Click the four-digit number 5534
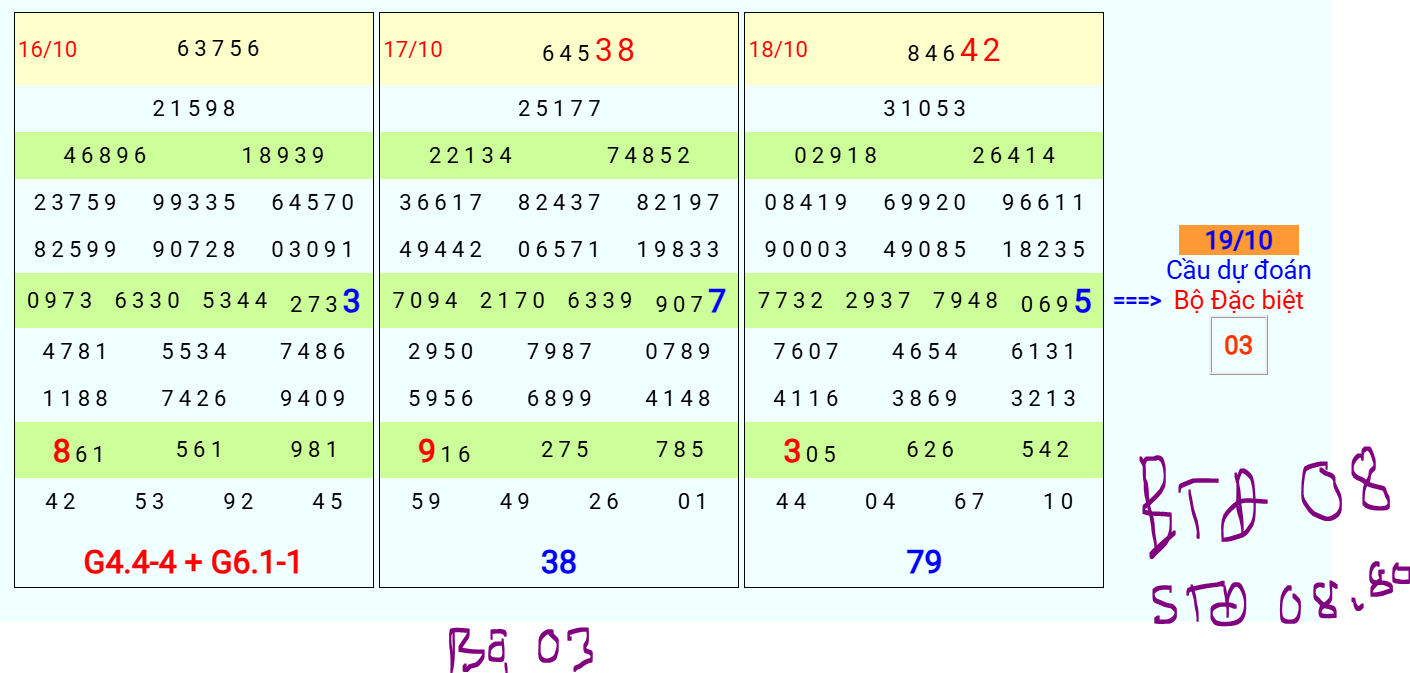 click(195, 351)
